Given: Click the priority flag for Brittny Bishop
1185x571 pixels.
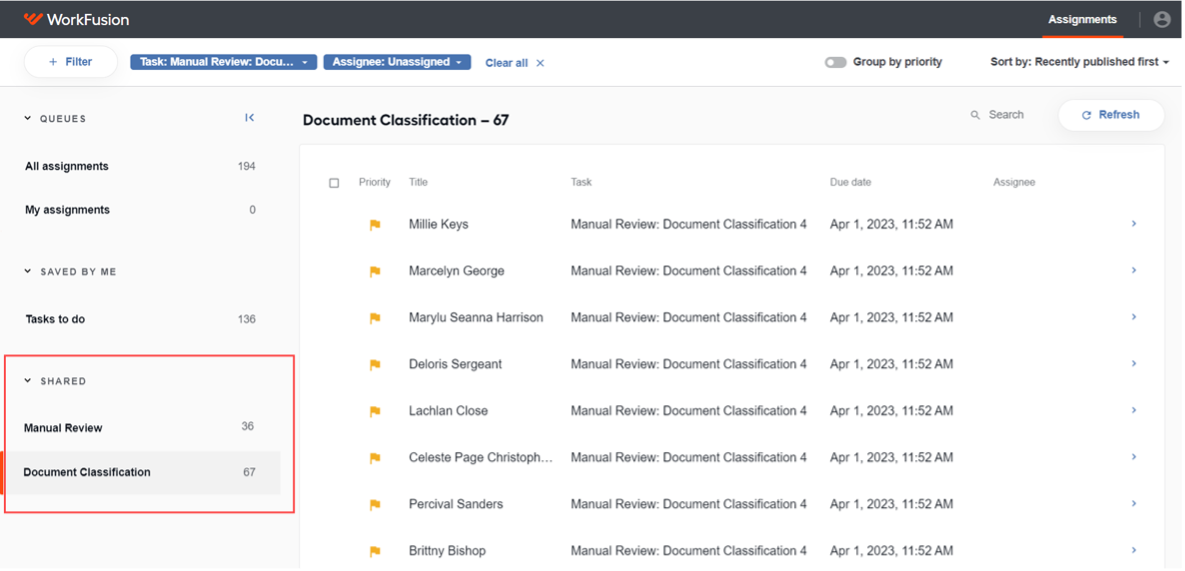Looking at the screenshot, I should point(374,551).
